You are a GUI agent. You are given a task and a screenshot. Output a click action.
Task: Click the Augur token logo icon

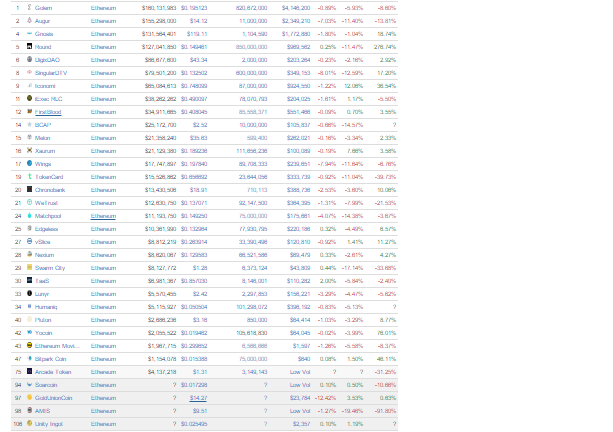(x=29, y=20)
